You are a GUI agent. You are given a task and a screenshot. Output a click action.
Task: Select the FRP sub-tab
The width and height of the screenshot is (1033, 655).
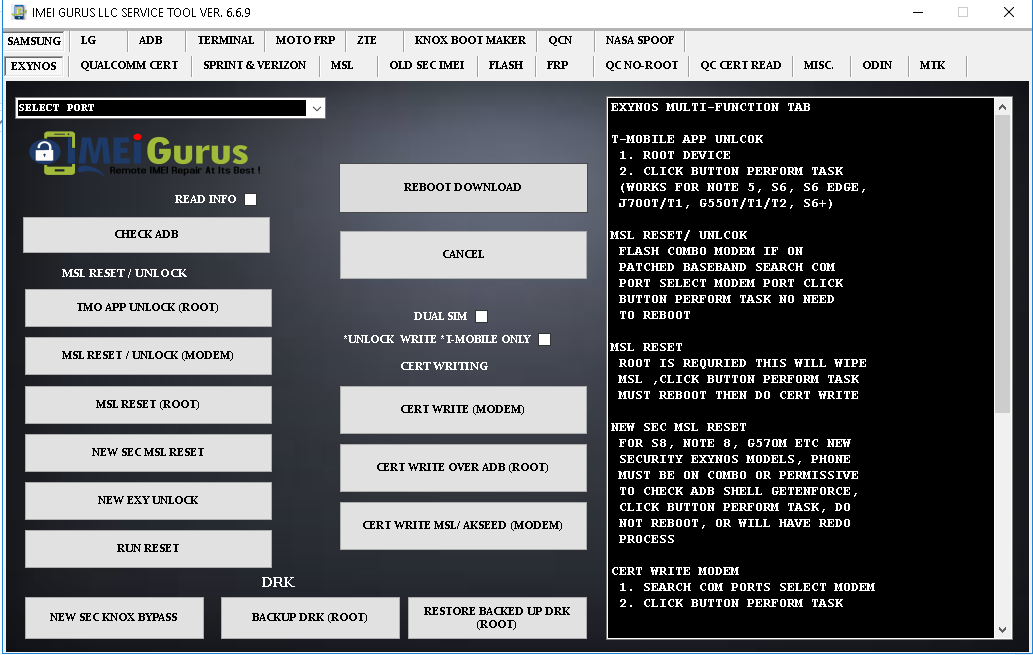click(557, 65)
